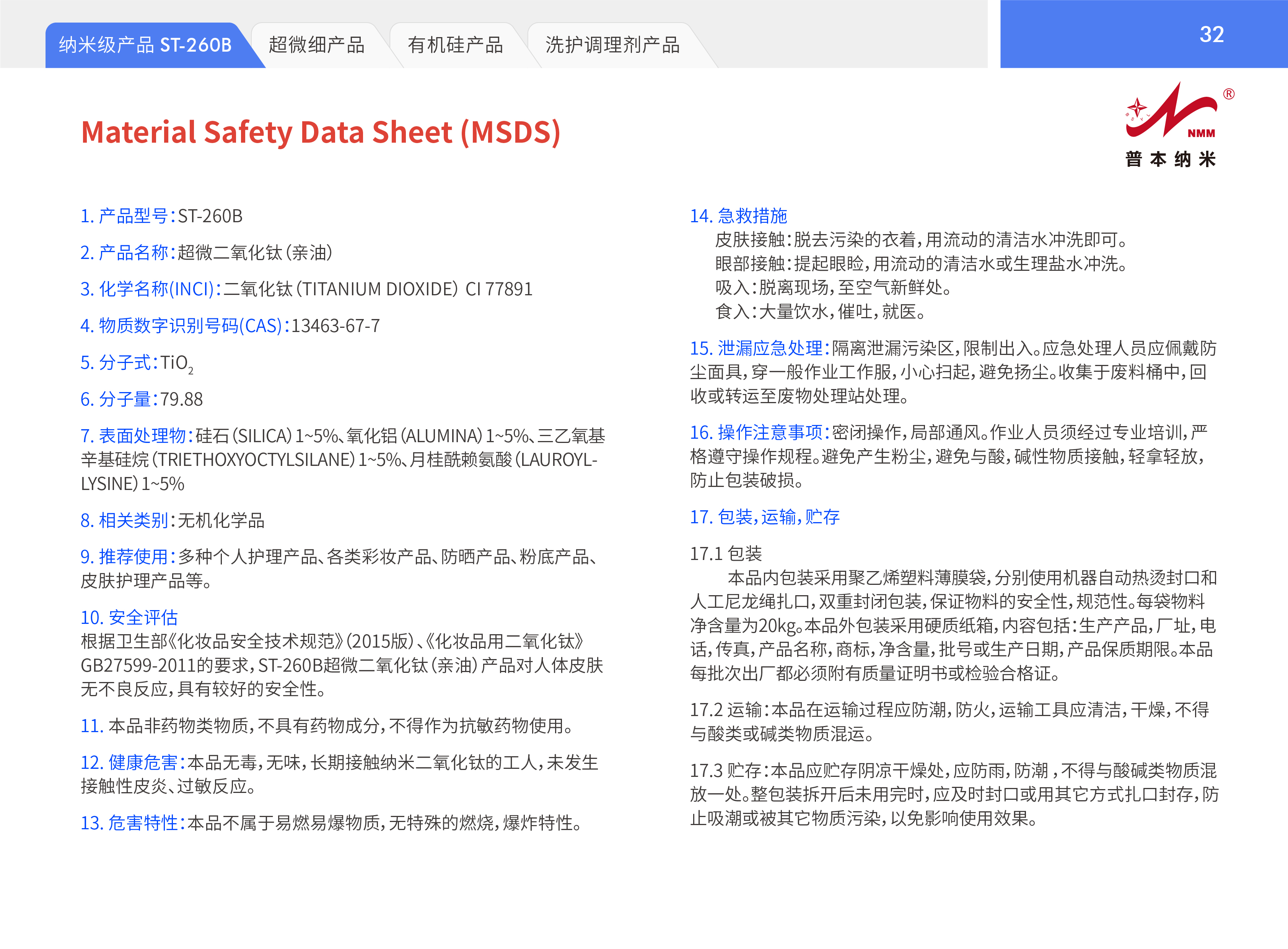The image size is (1288, 949).
Task: Click the 1. 产品型号 label
Action: [127, 216]
